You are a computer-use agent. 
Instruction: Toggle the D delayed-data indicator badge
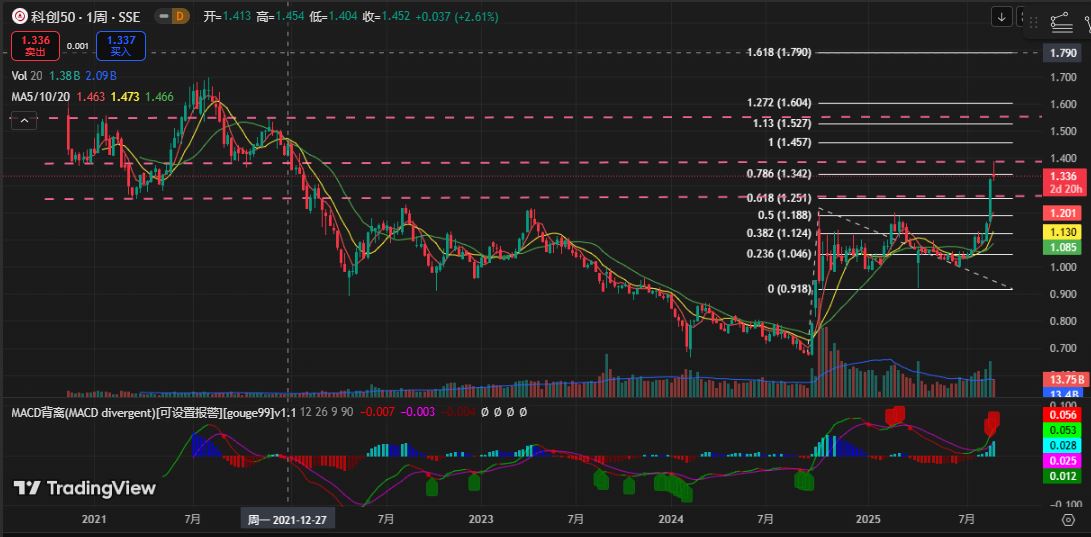pos(179,16)
